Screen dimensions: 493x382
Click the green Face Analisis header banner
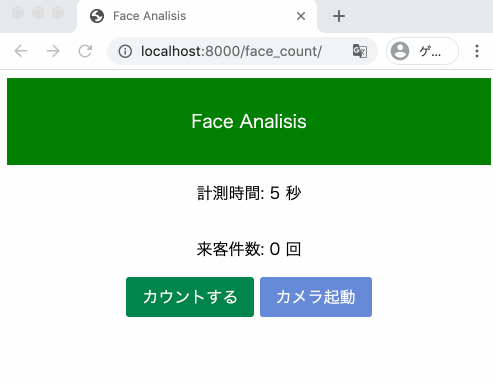[x=249, y=121]
